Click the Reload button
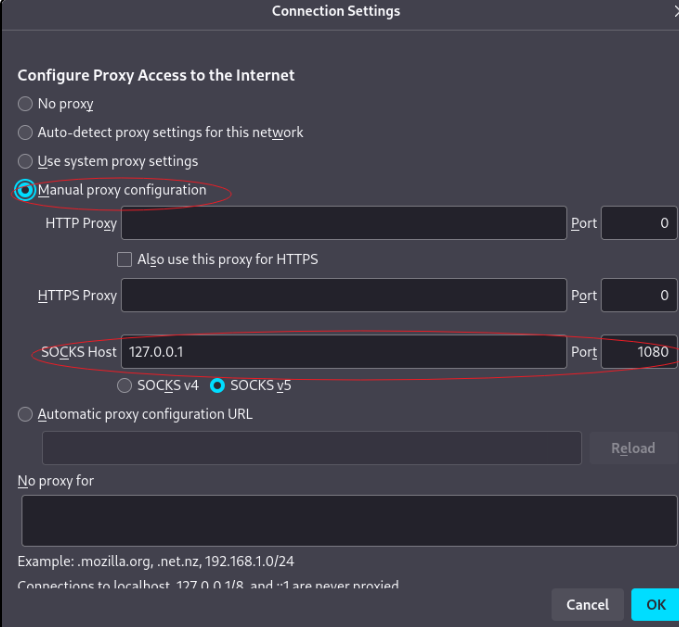The image size is (679, 627). [x=633, y=448]
